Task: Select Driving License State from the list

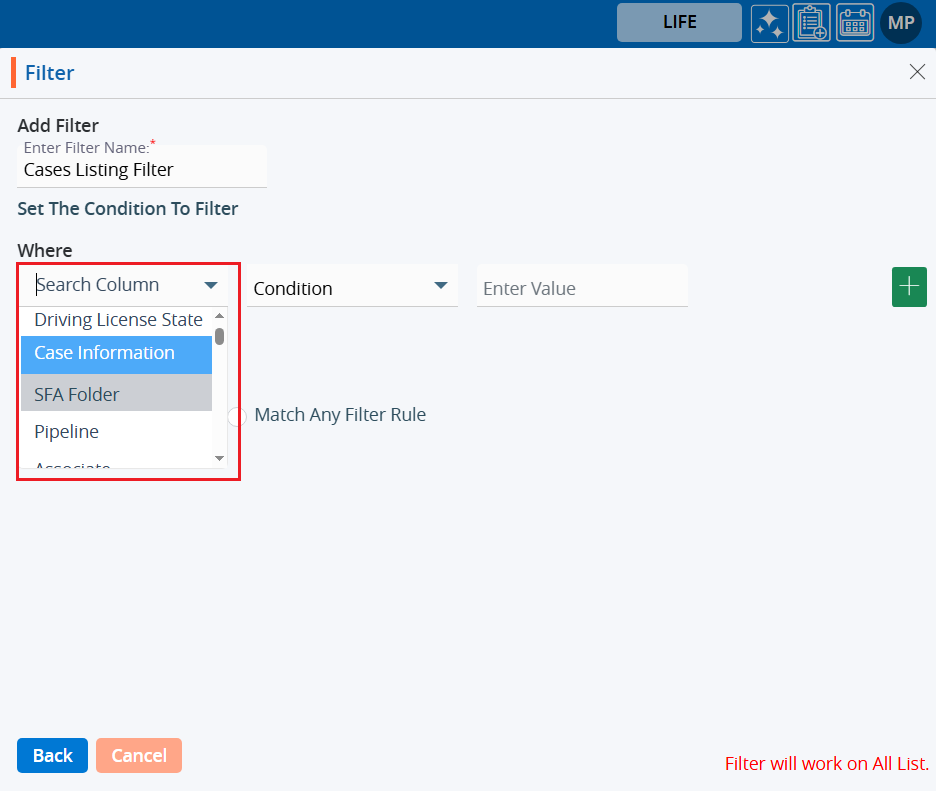Action: (118, 320)
